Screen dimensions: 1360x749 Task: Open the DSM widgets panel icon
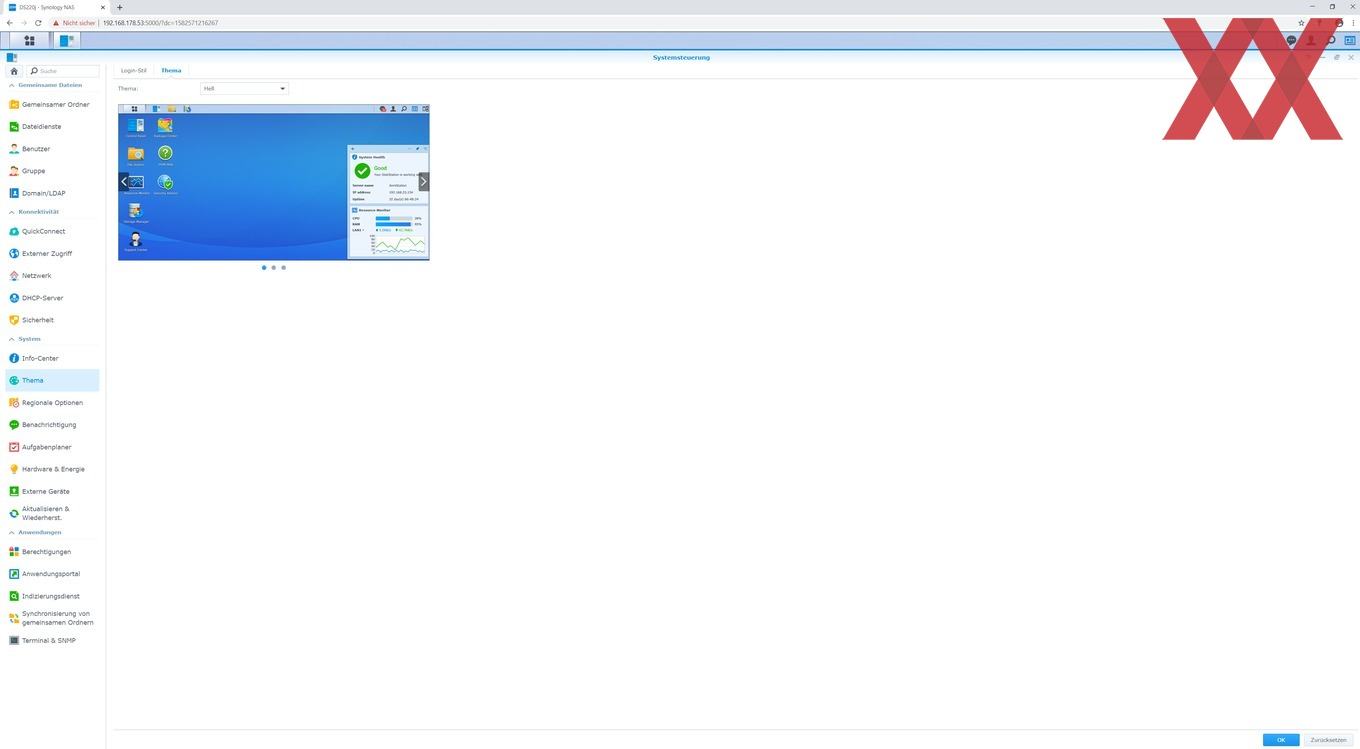[1349, 41]
